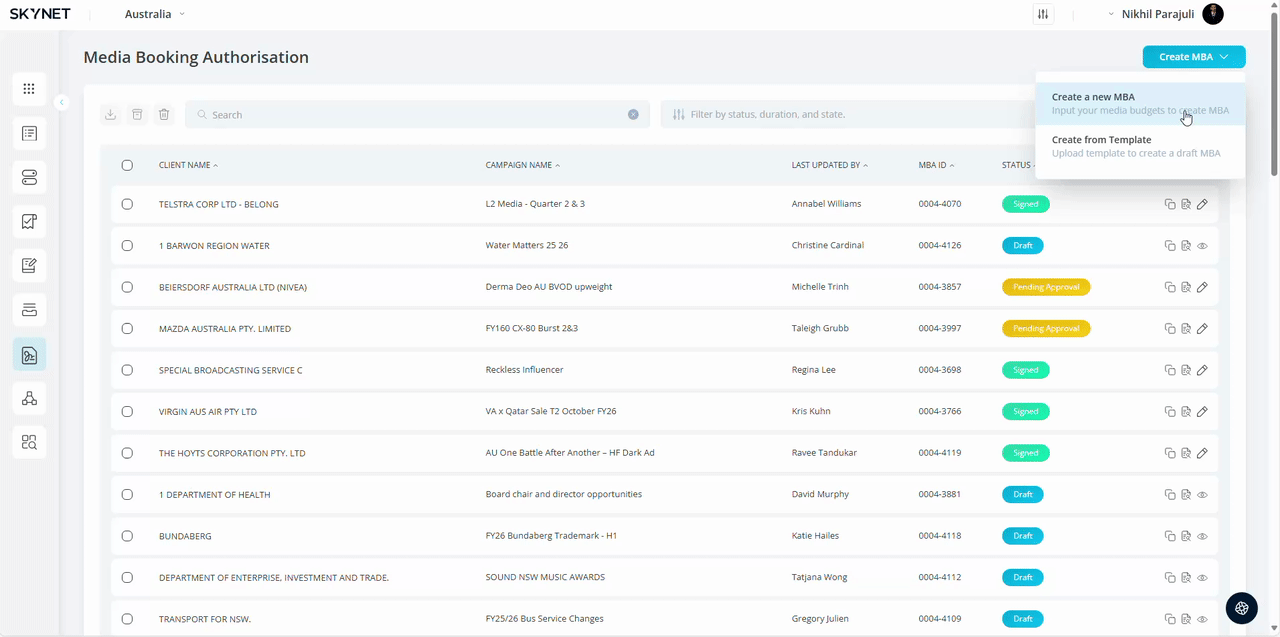Open the apps grid icon in sidebar
This screenshot has height=637, width=1280.
(29, 89)
